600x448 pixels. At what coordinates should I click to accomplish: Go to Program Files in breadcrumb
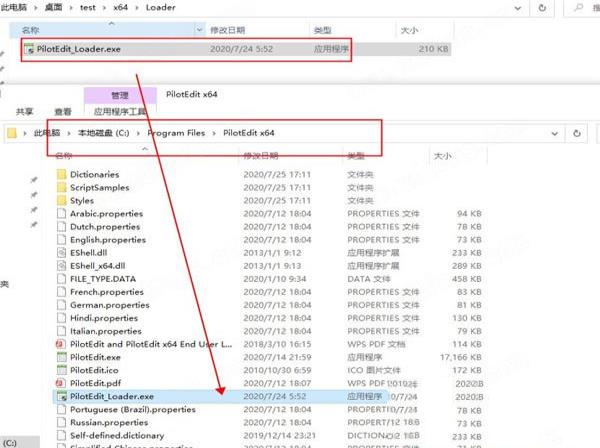click(x=176, y=133)
